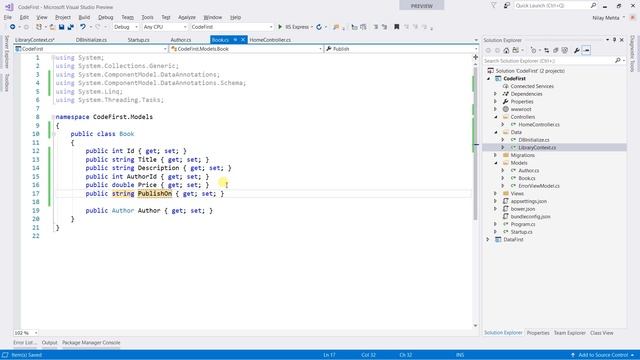The height and width of the screenshot is (360, 640).
Task: Switch to Class View tab
Action: 602,333
